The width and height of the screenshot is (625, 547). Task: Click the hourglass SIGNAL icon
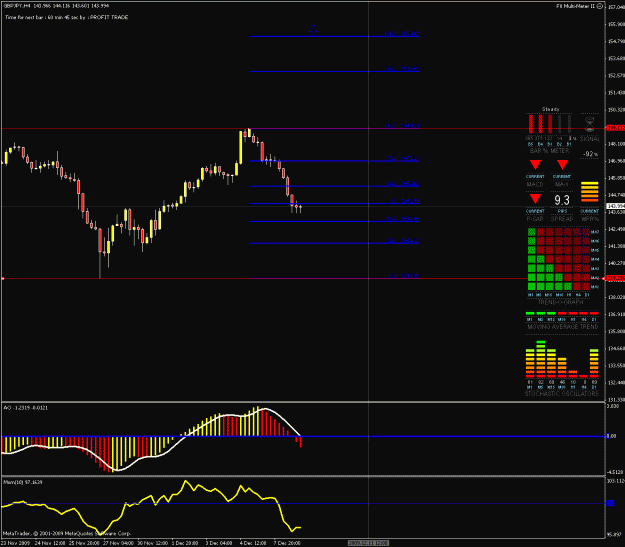click(x=589, y=124)
